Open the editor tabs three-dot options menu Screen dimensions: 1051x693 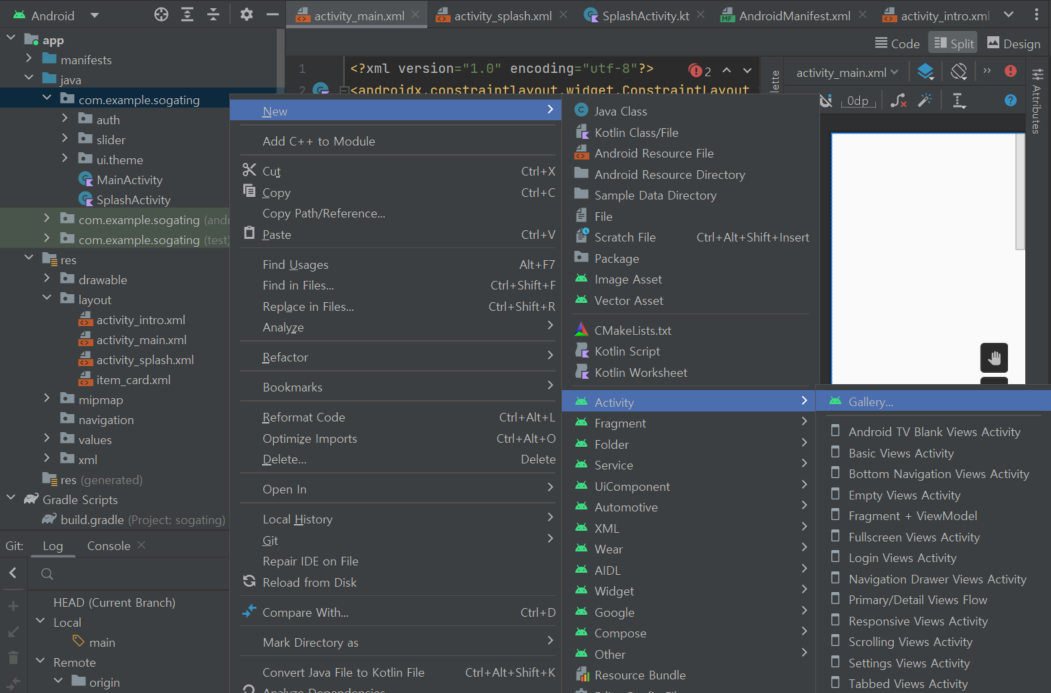click(1036, 15)
